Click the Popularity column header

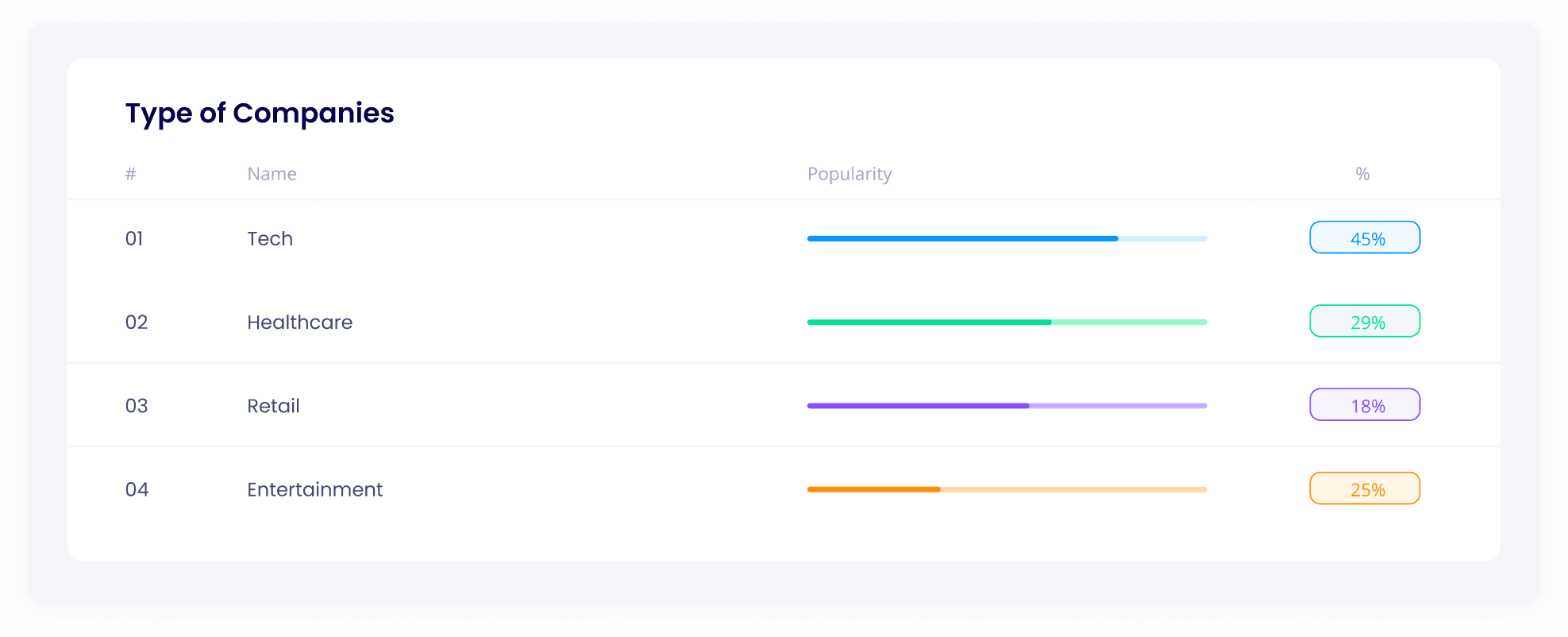[x=849, y=173]
